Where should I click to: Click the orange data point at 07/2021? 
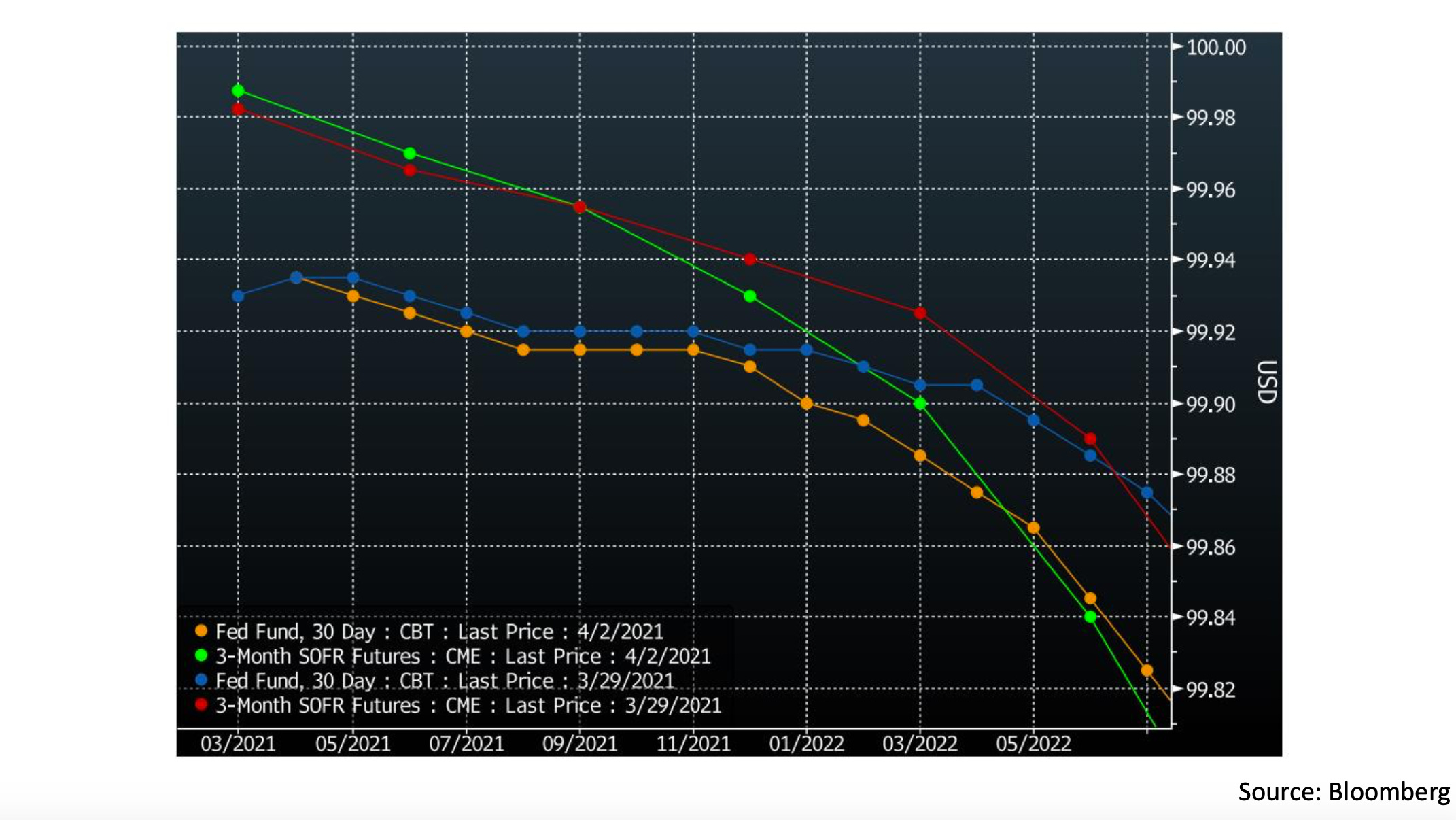[x=466, y=331]
